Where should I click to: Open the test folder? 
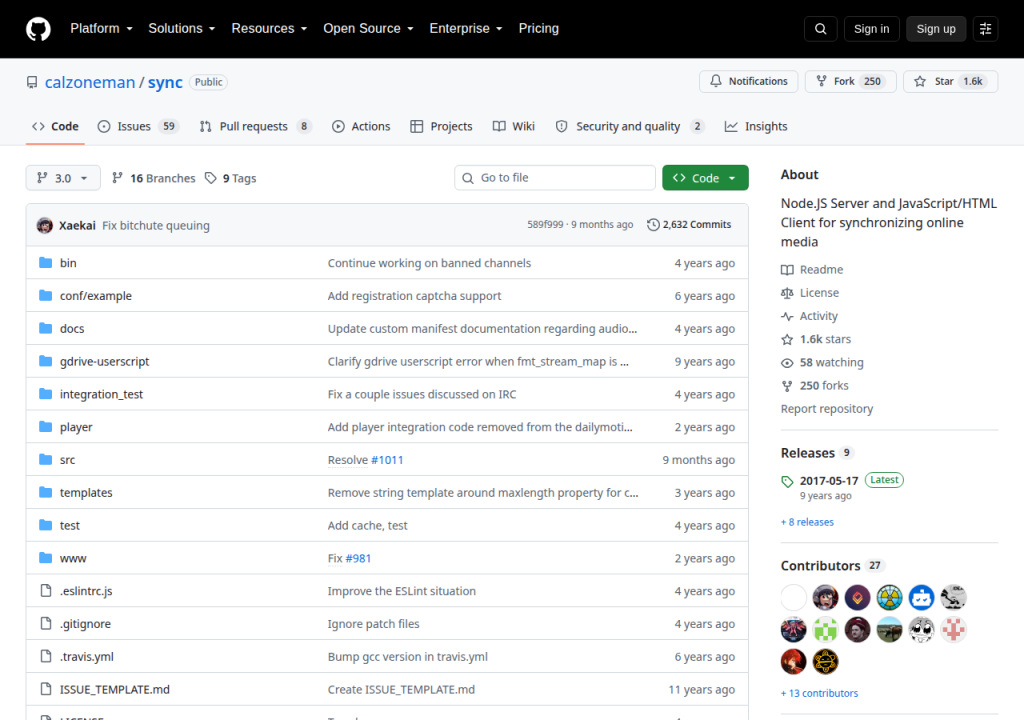tap(69, 525)
